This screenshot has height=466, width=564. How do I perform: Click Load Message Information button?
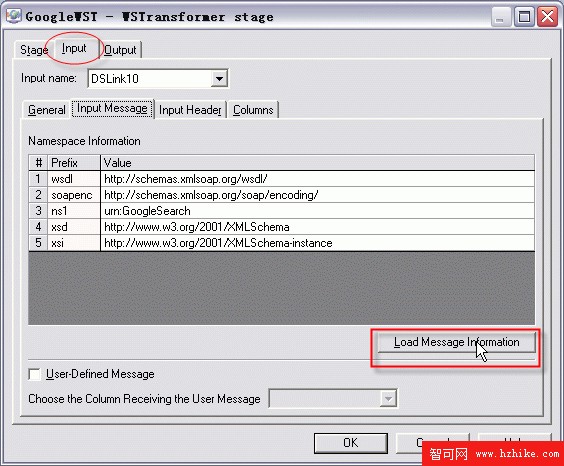(456, 342)
